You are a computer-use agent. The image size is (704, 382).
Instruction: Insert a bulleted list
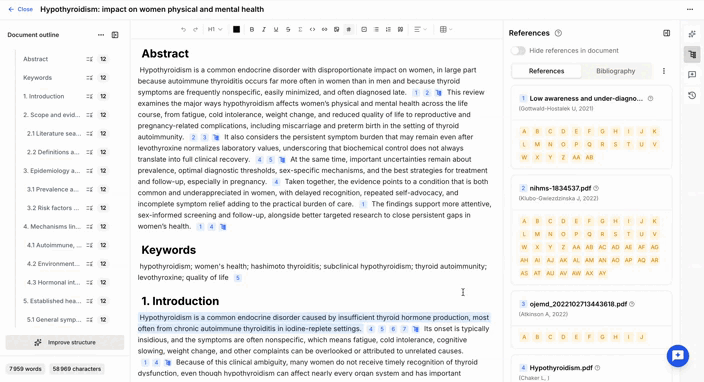tap(376, 30)
